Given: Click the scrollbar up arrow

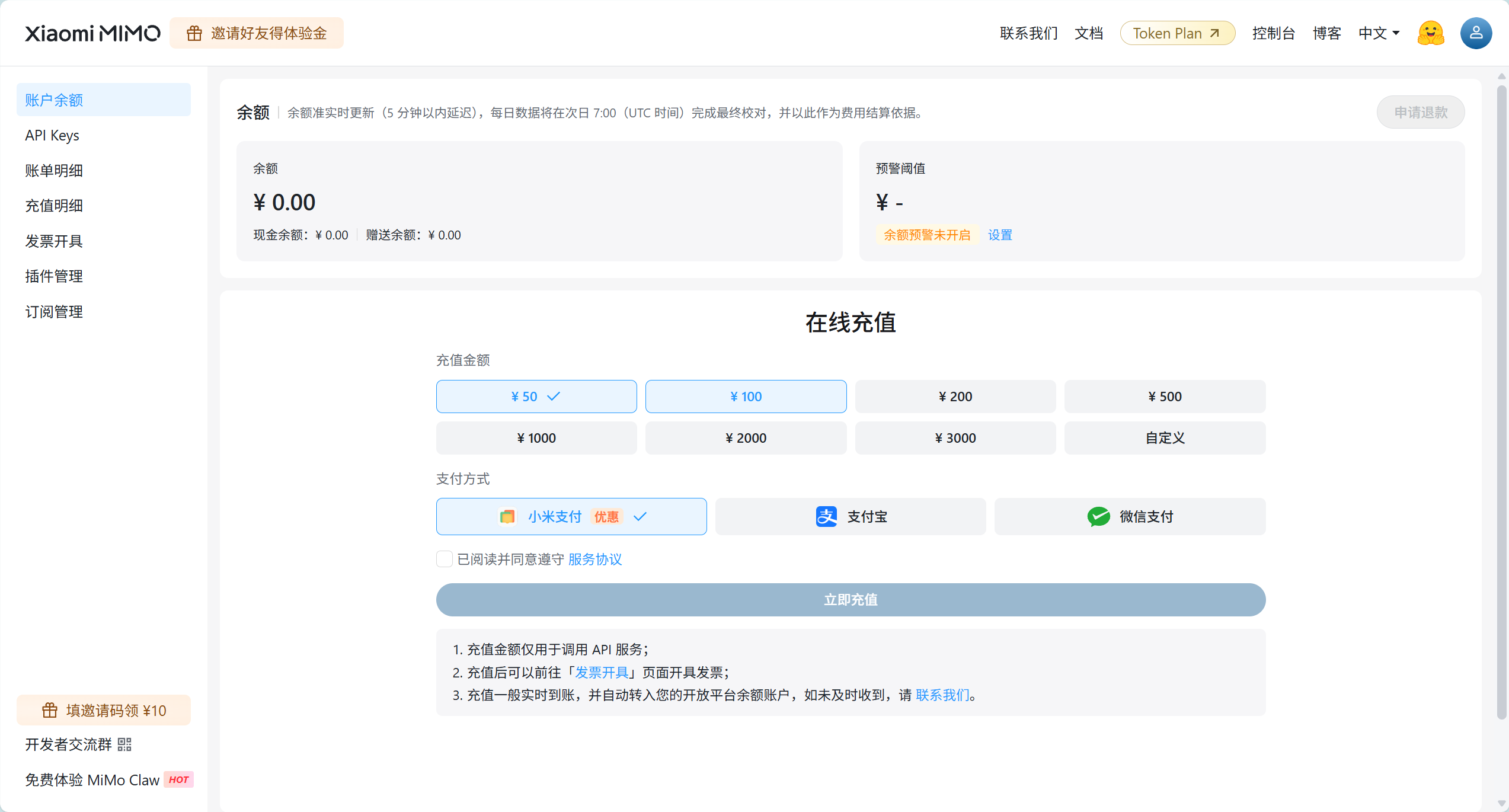Looking at the screenshot, I should point(1501,76).
